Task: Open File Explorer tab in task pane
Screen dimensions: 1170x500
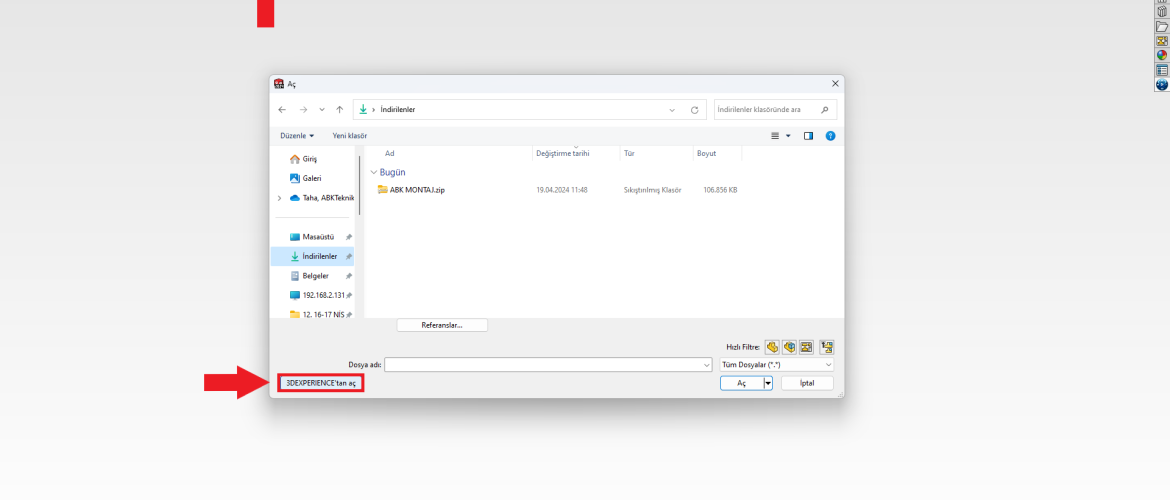Action: point(1162,26)
